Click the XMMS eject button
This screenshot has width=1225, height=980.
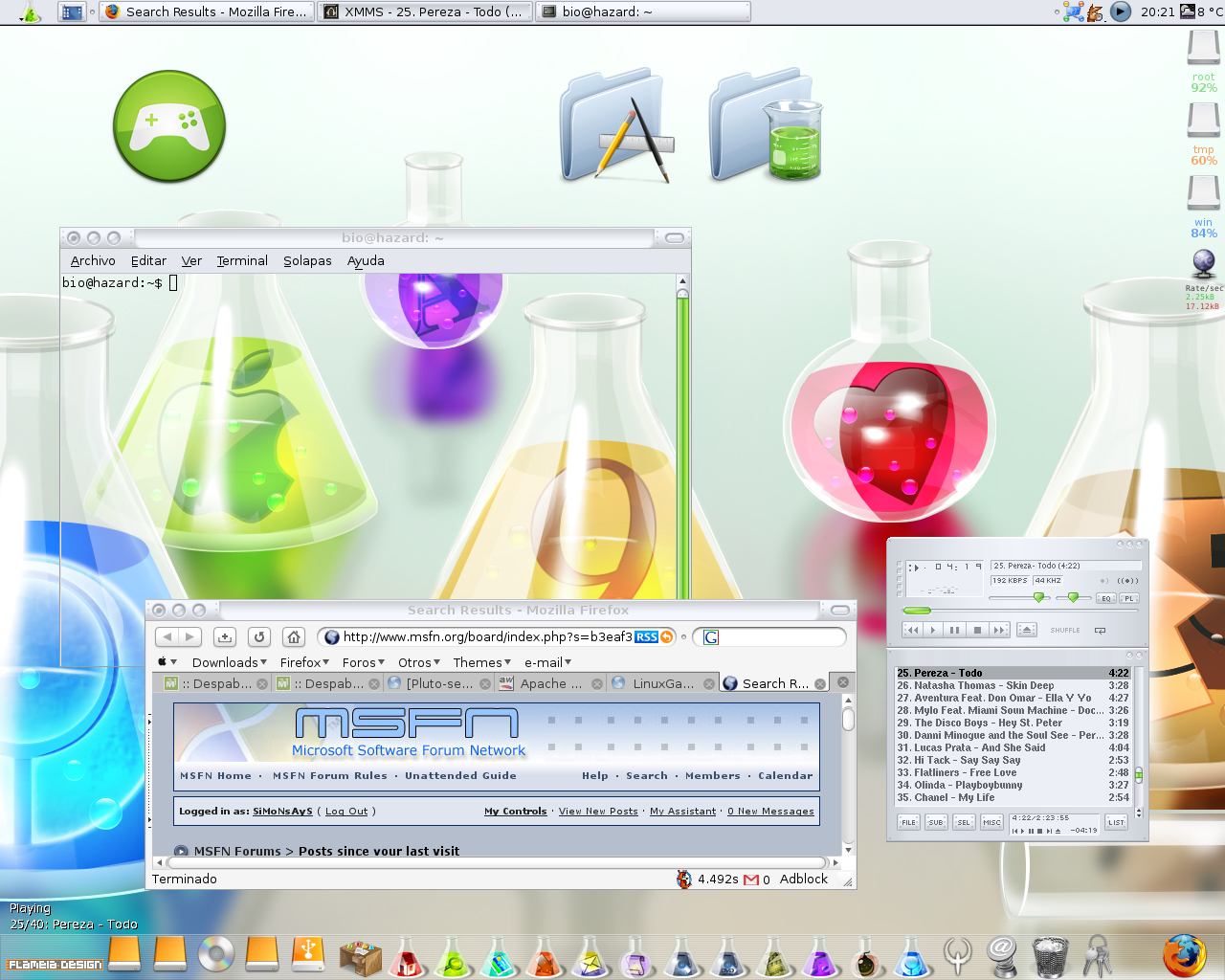point(1027,630)
